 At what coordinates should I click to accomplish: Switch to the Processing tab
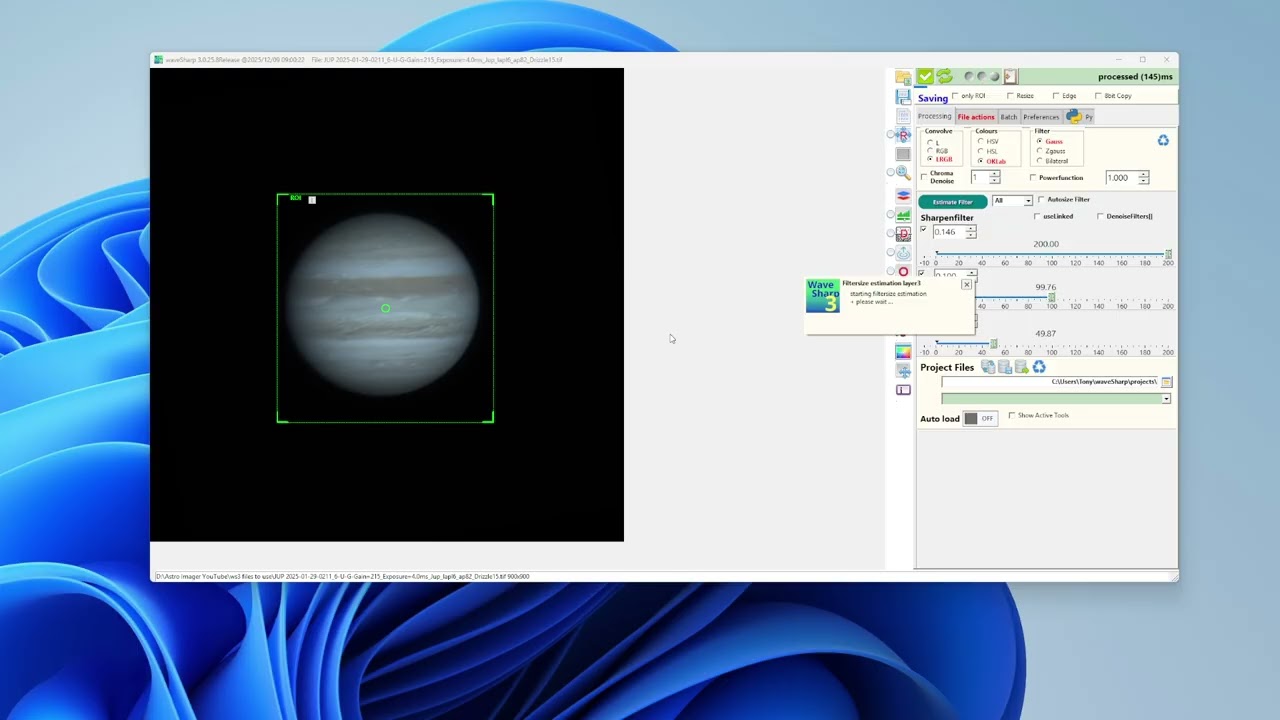935,116
